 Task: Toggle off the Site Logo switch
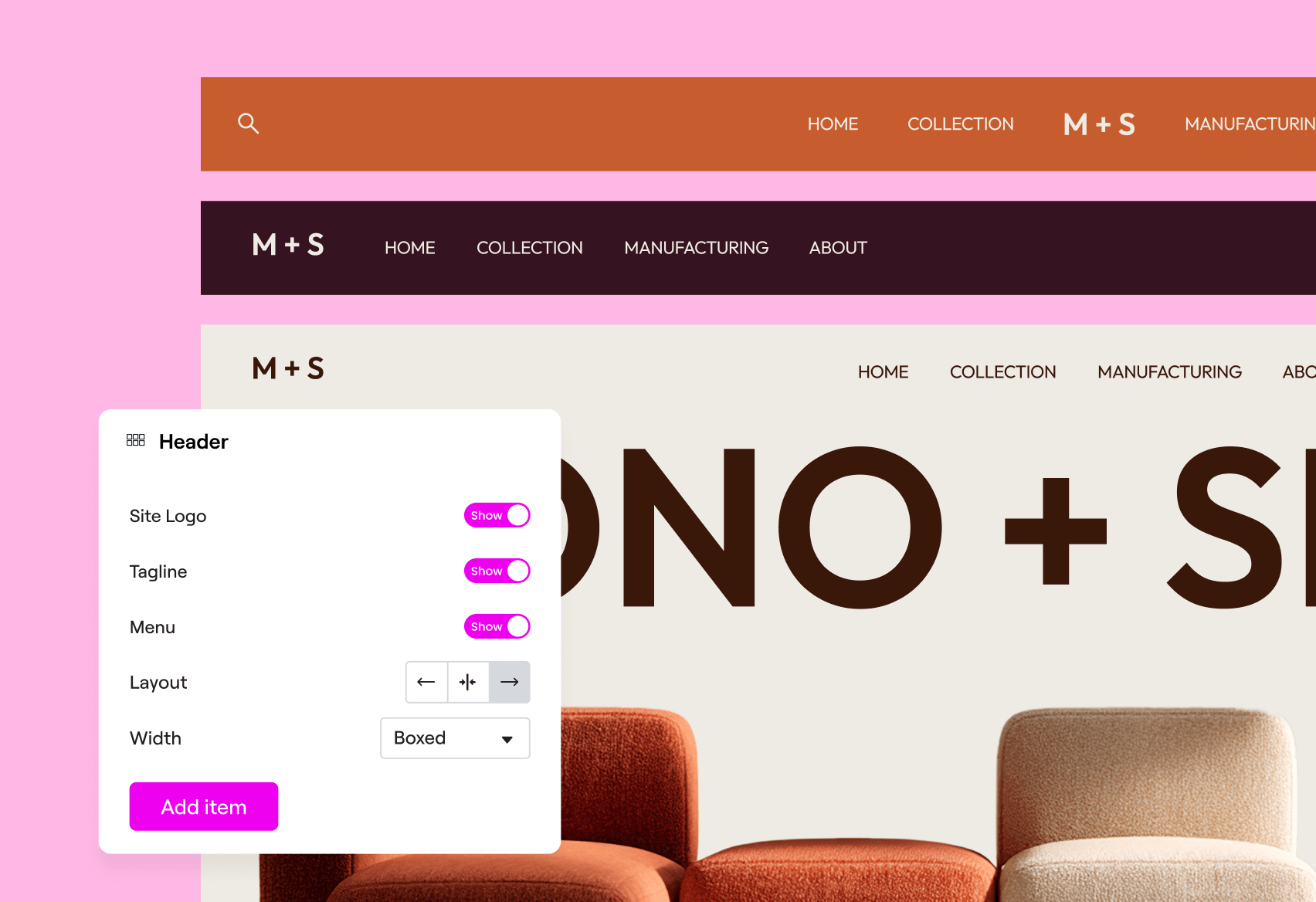[497, 515]
